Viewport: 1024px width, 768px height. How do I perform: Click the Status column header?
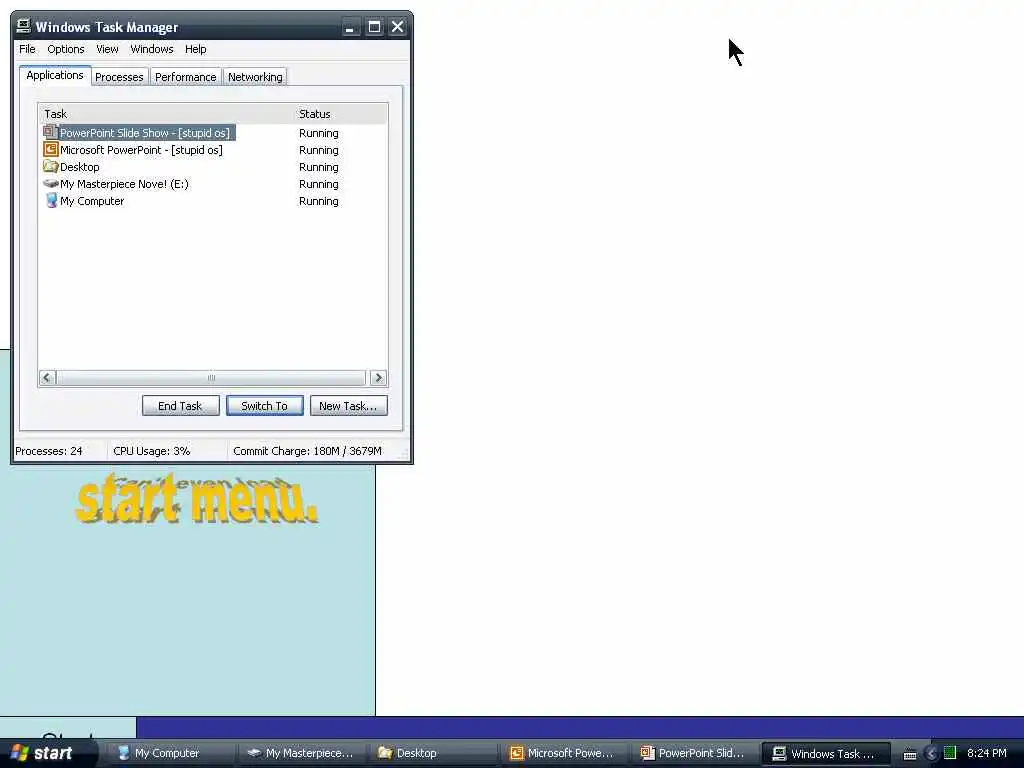point(341,114)
